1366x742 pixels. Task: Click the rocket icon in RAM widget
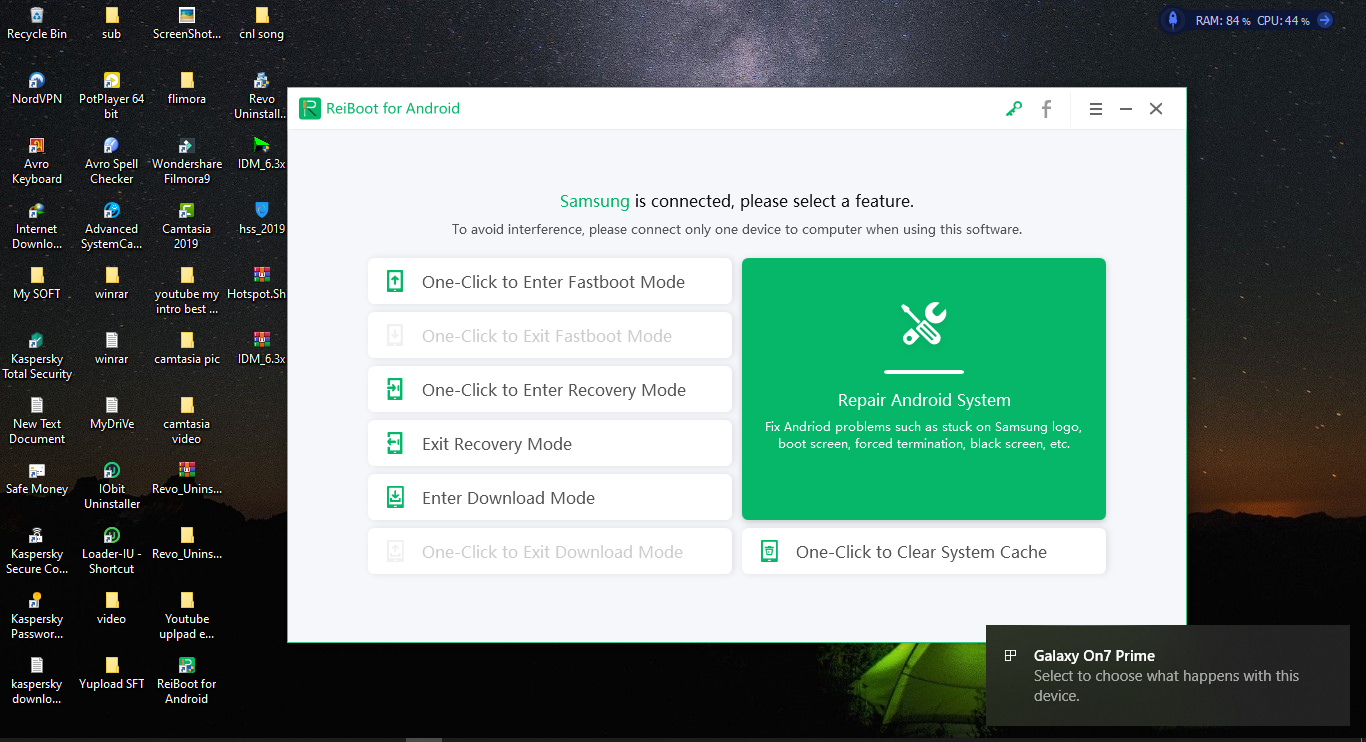pyautogui.click(x=1173, y=20)
